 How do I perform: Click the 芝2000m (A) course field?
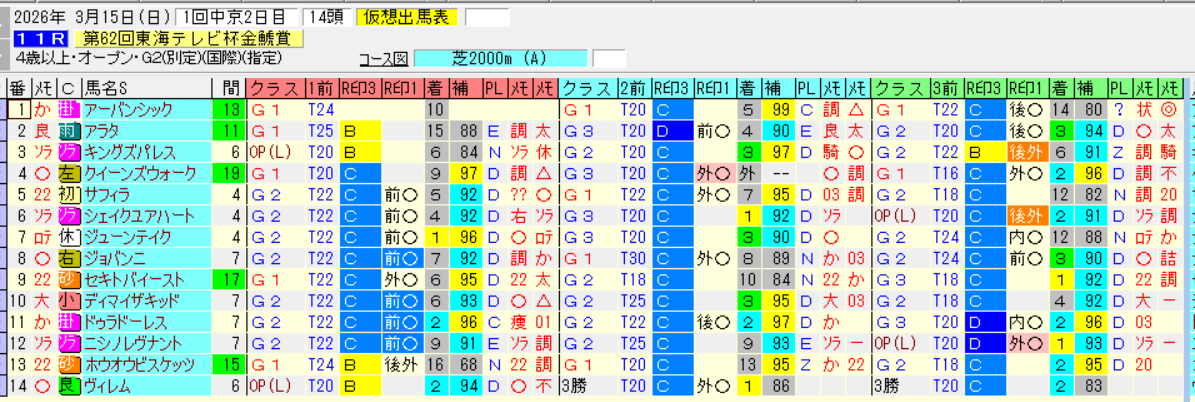click(x=501, y=59)
